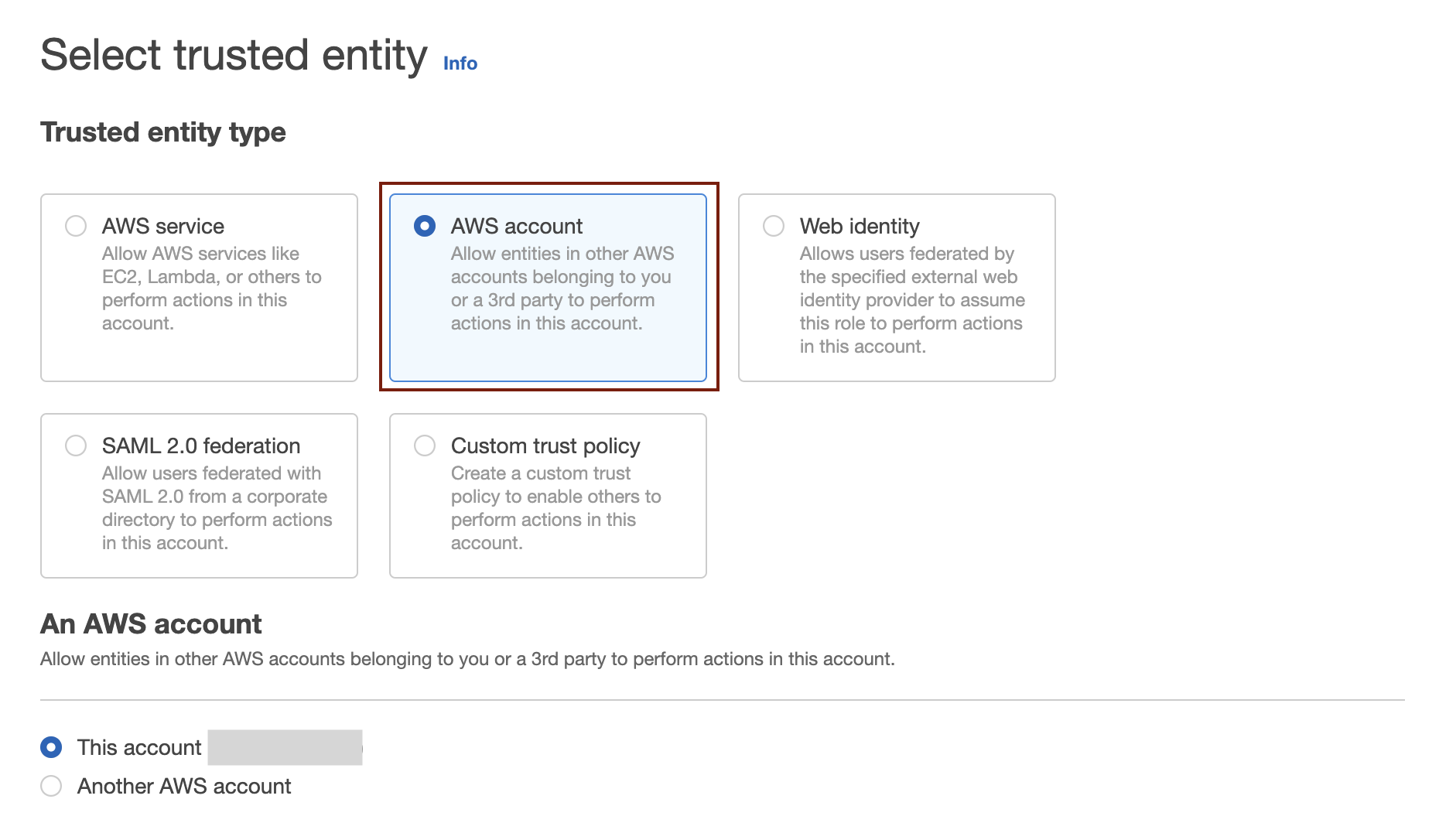
Task: Select the AWS service radio button
Action: coord(76,226)
